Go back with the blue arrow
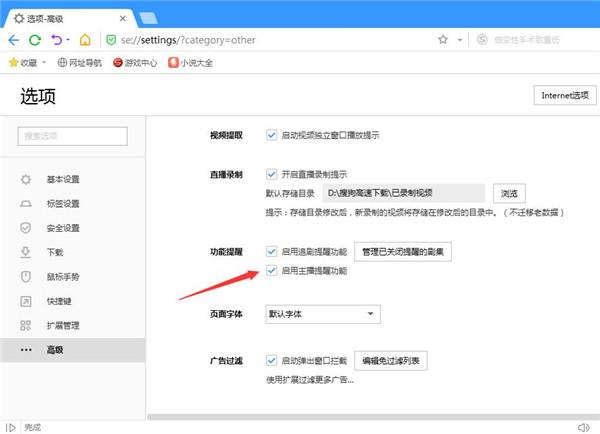The image size is (600, 434). pos(13,40)
